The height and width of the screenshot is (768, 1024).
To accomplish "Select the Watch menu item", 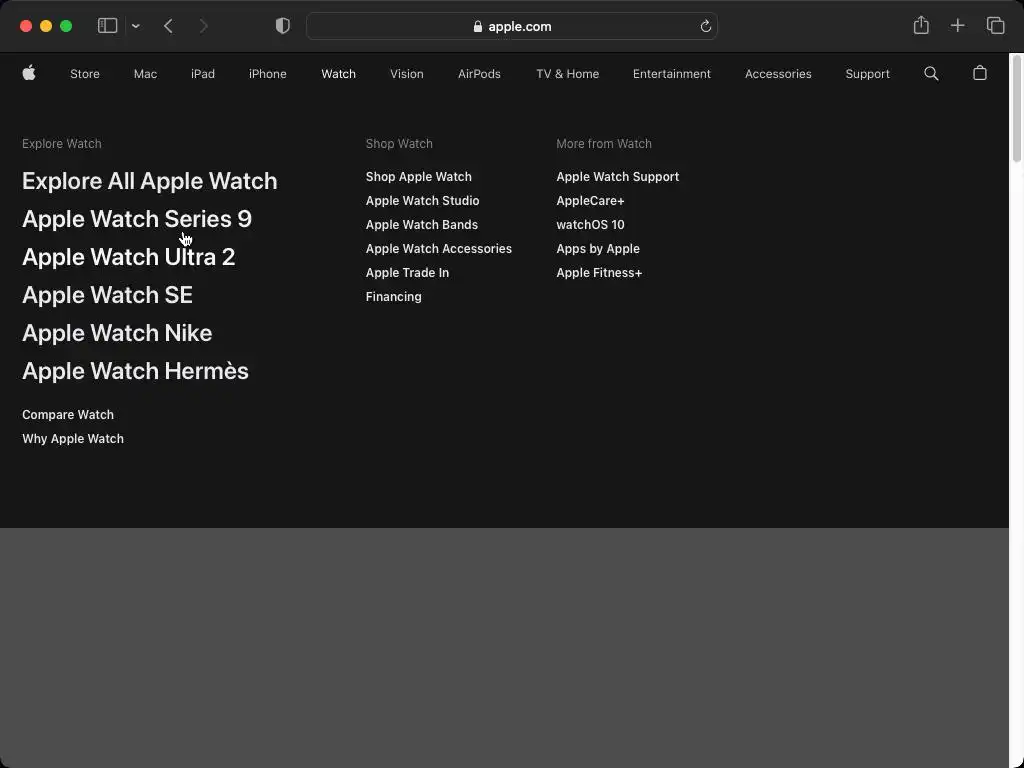I will 338,74.
